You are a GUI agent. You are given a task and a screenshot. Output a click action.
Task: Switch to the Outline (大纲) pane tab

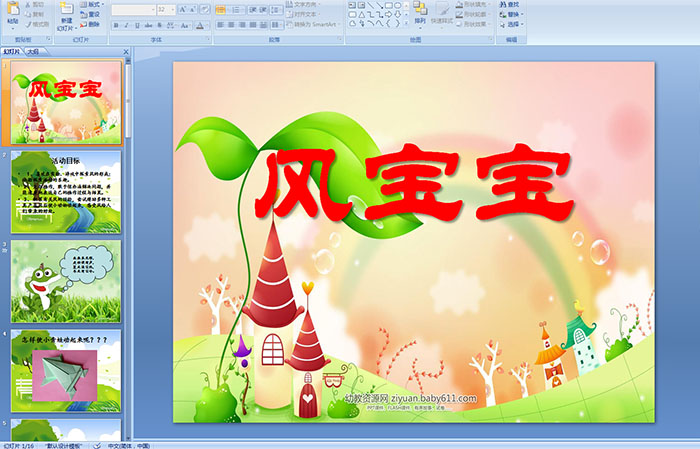pyautogui.click(x=33, y=51)
